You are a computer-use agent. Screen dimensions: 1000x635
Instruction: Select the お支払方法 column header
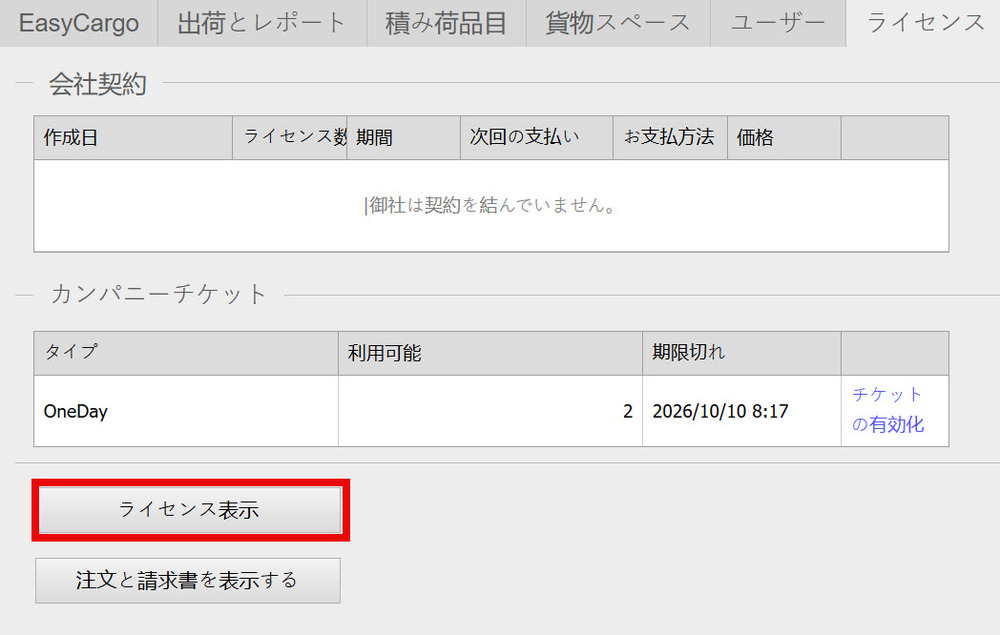tap(670, 138)
